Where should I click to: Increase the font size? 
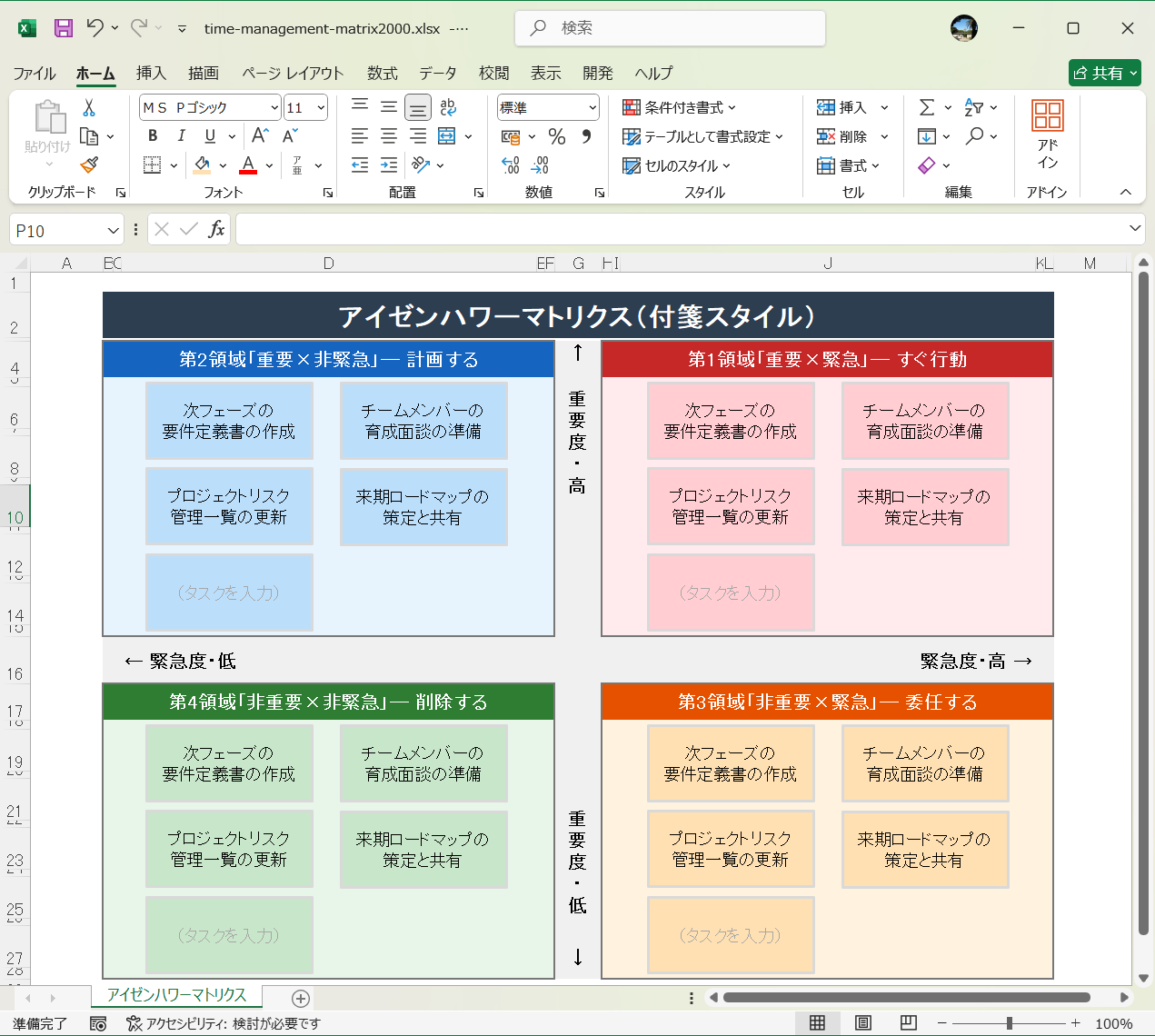click(260, 135)
